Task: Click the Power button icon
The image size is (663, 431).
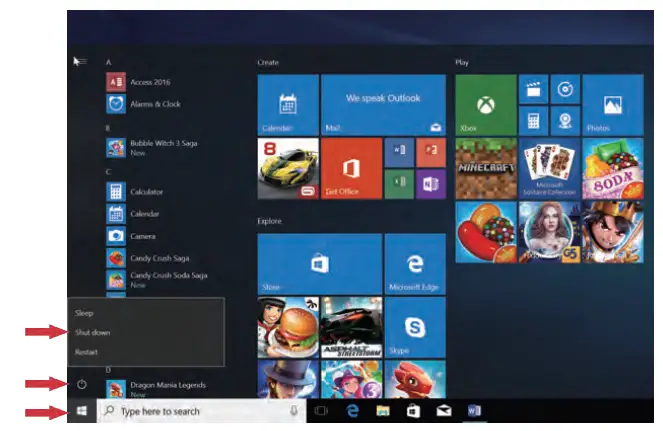Action: coord(82,384)
